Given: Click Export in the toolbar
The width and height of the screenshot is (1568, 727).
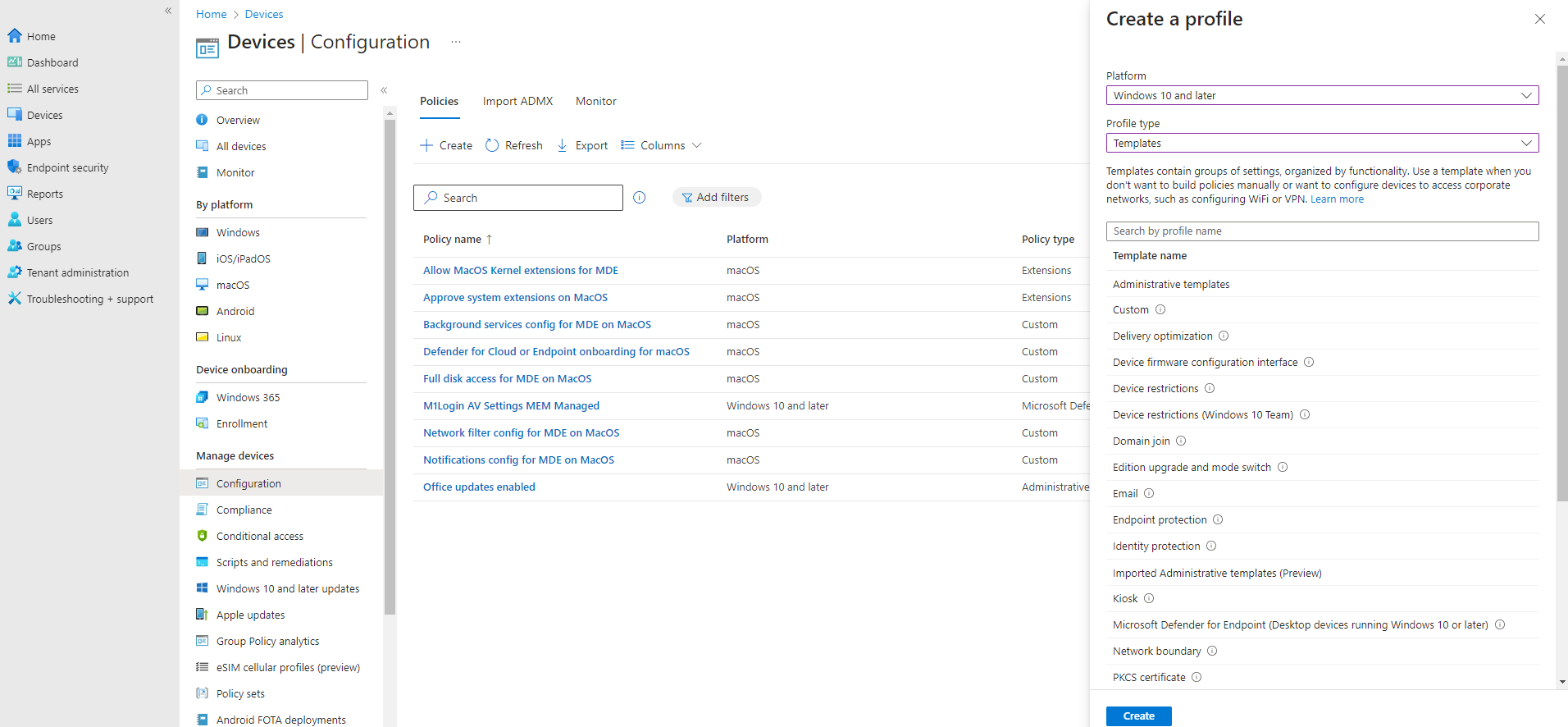Looking at the screenshot, I should coord(582,145).
